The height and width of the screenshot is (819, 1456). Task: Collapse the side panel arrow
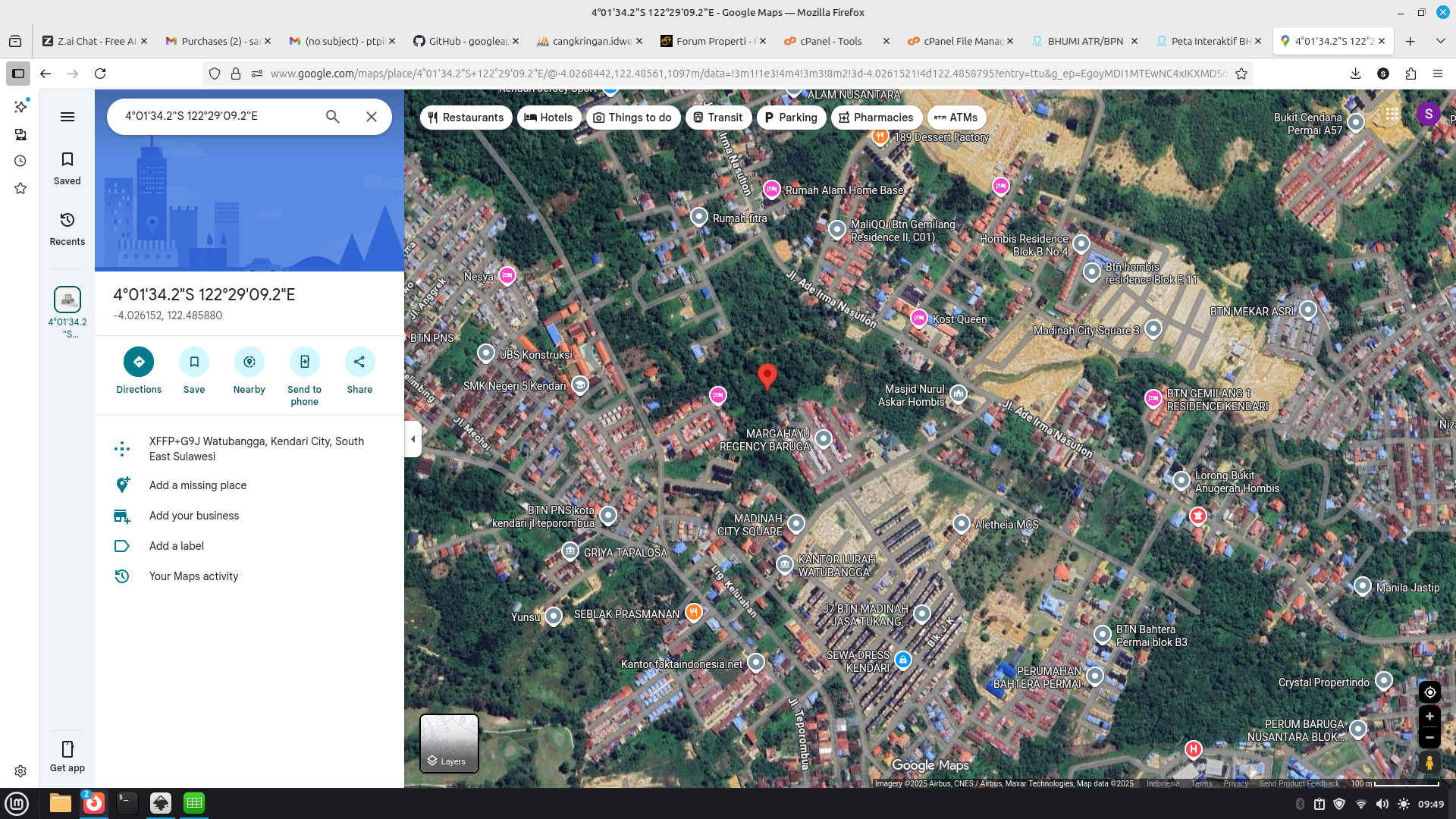click(413, 439)
